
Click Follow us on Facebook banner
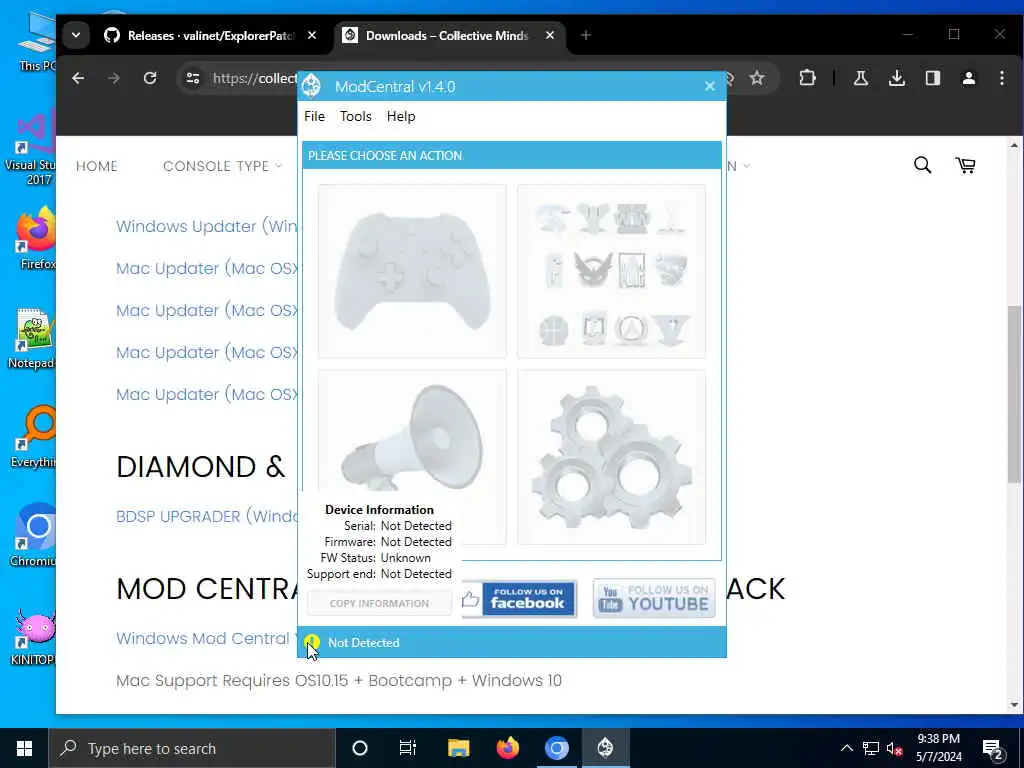coord(520,599)
